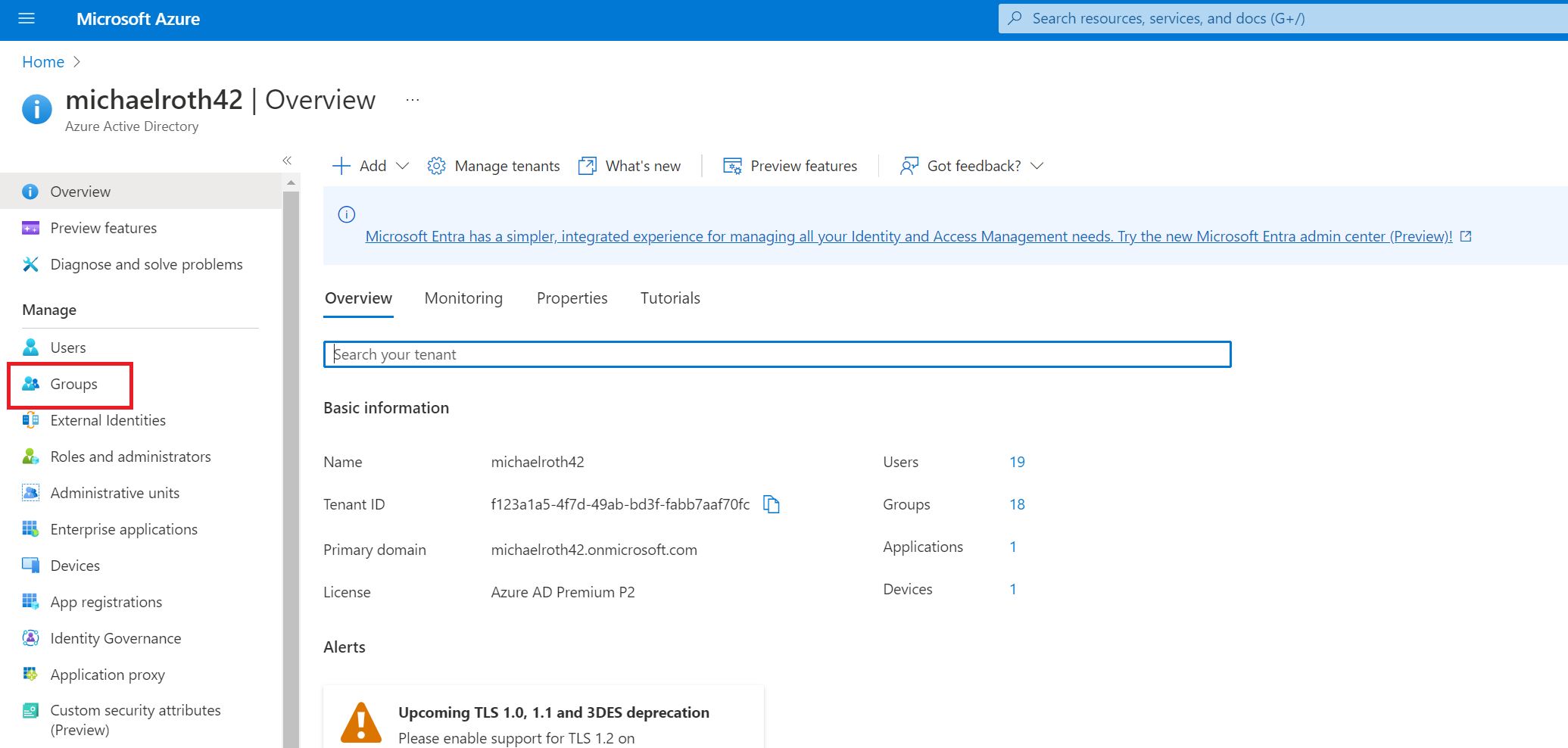
Task: Open Enterprise applications icon
Action: [30, 529]
